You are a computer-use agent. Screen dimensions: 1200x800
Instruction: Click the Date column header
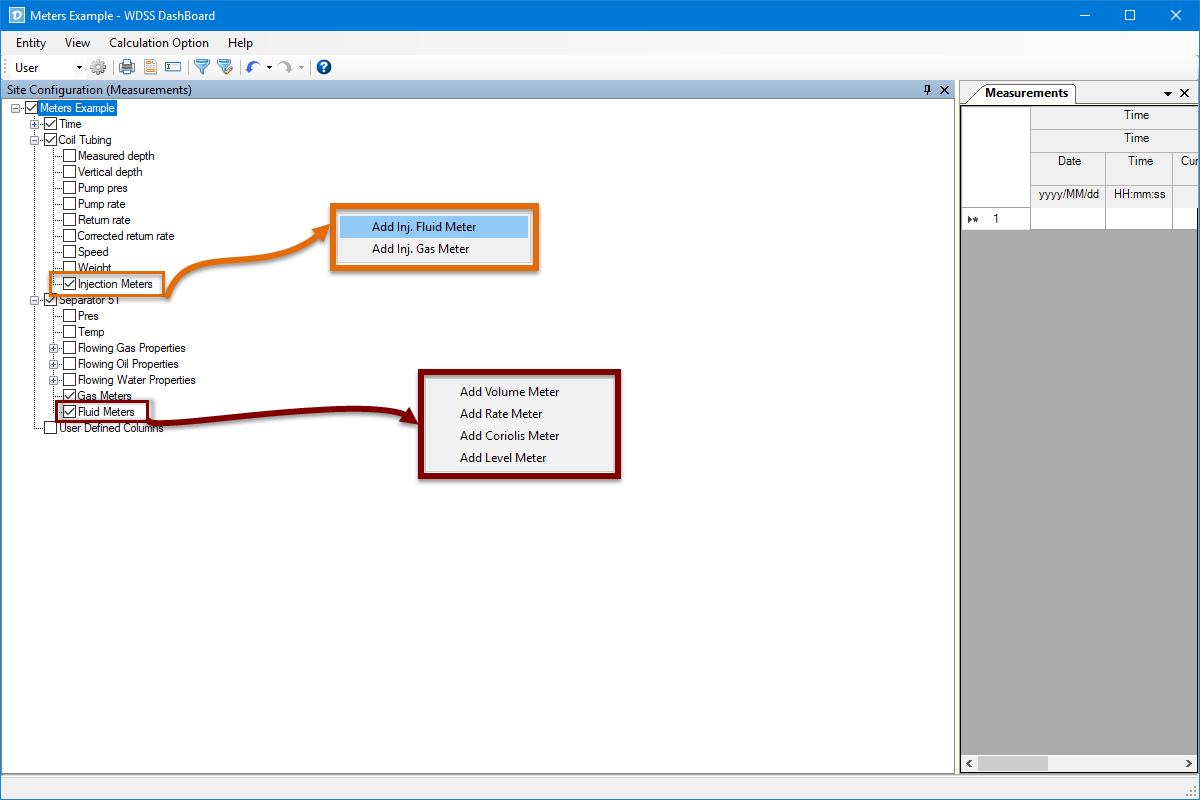click(x=1069, y=167)
